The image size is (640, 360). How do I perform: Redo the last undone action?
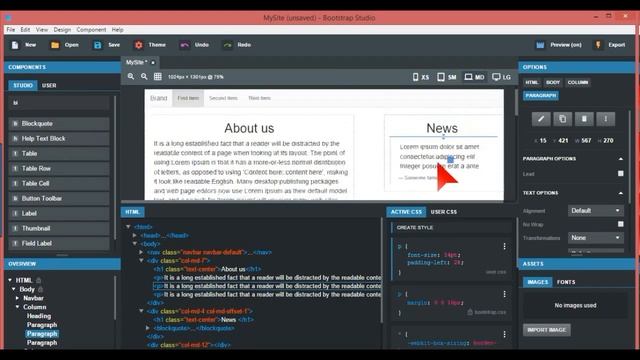[x=227, y=45]
